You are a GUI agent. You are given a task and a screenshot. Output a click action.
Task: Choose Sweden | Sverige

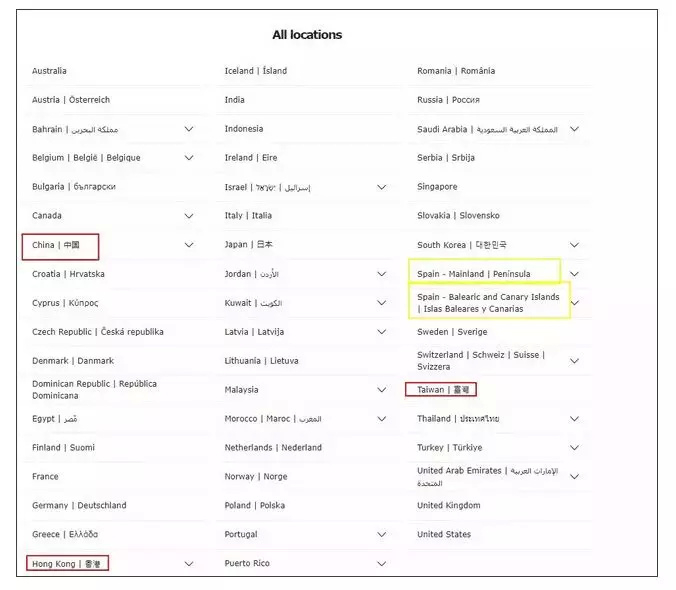click(x=452, y=332)
